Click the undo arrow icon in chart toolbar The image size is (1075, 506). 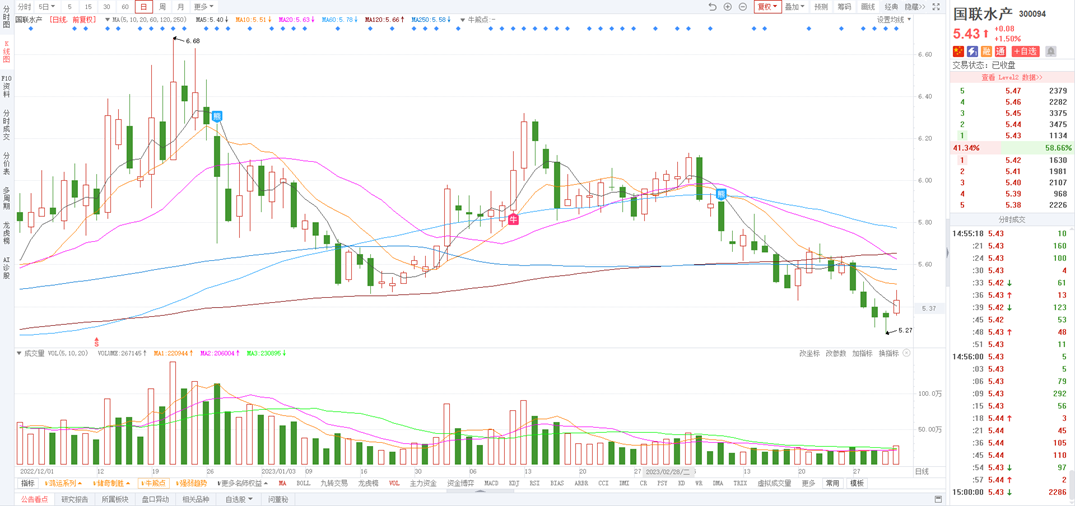pyautogui.click(x=712, y=7)
